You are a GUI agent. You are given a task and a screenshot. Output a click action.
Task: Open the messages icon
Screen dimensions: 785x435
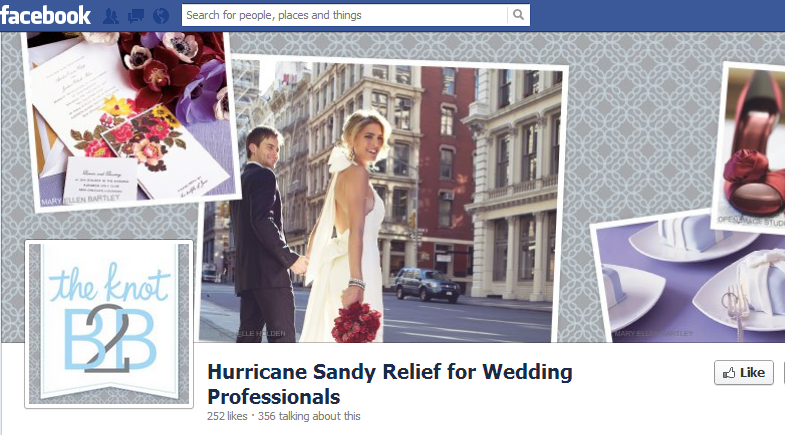(136, 16)
